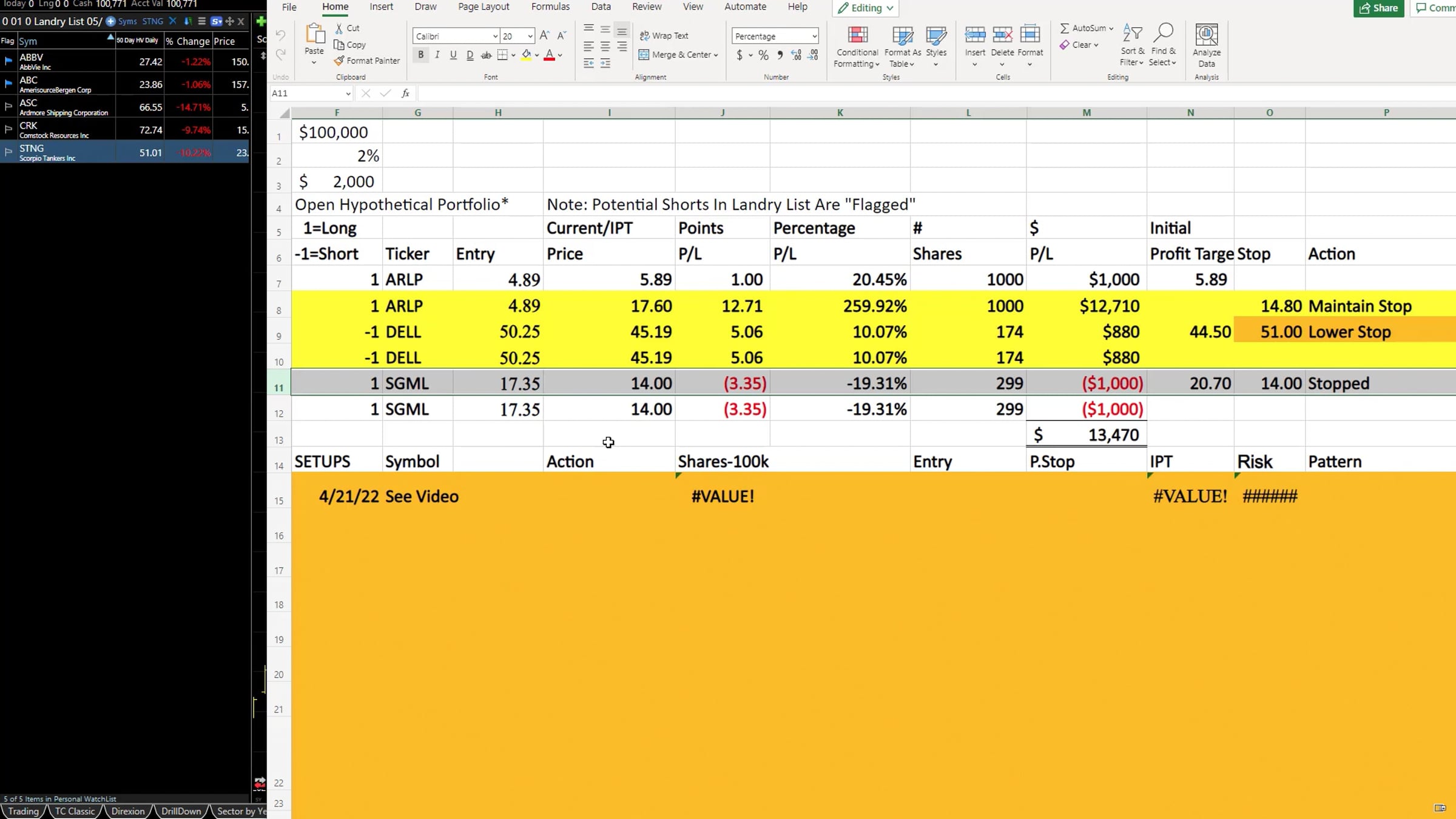Viewport: 1456px width, 819px height.
Task: Select the TC Classic layout tab
Action: 75,811
